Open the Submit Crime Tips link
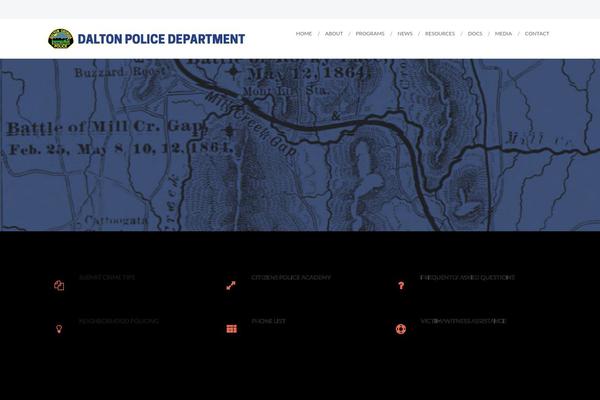Screen dimensions: 600x400 pos(107,278)
